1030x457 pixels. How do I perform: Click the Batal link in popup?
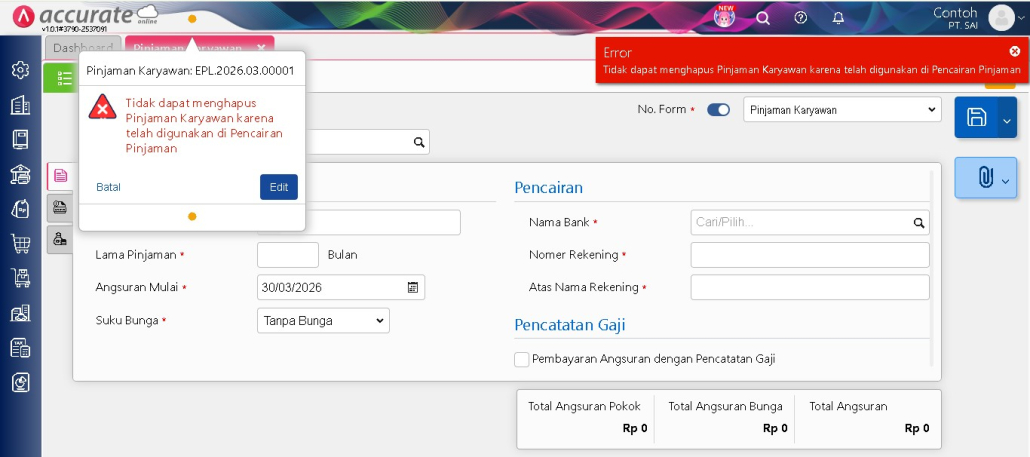tap(108, 187)
